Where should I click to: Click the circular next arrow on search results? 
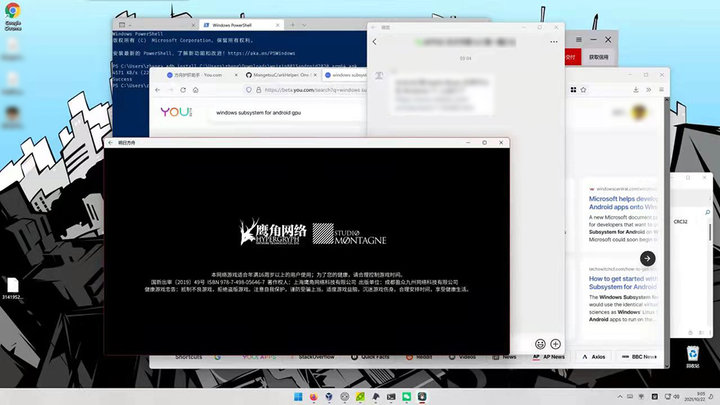pyautogui.click(x=648, y=258)
